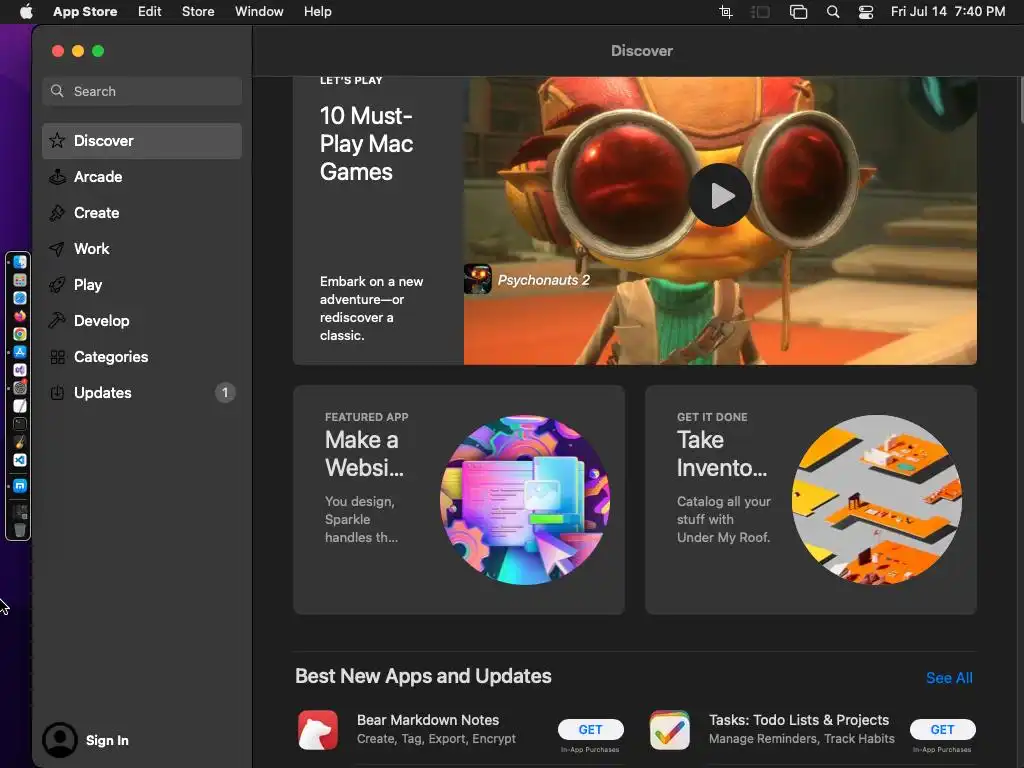Image resolution: width=1024 pixels, height=768 pixels.
Task: Open the Help menu
Action: tap(317, 12)
